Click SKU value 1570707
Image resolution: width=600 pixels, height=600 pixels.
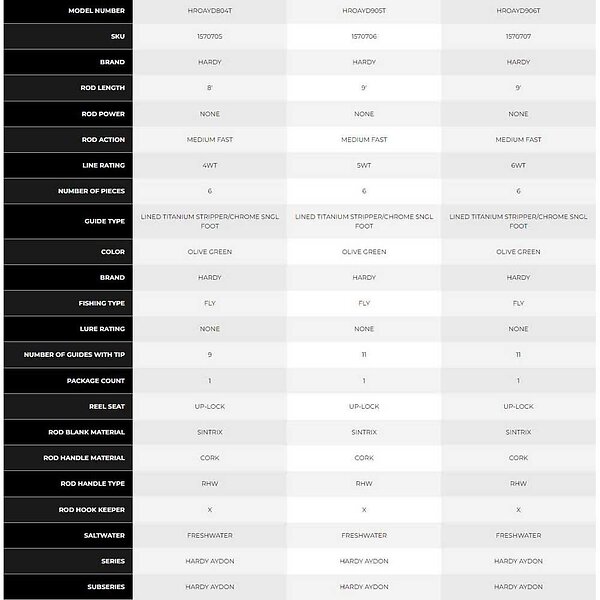(x=518, y=36)
